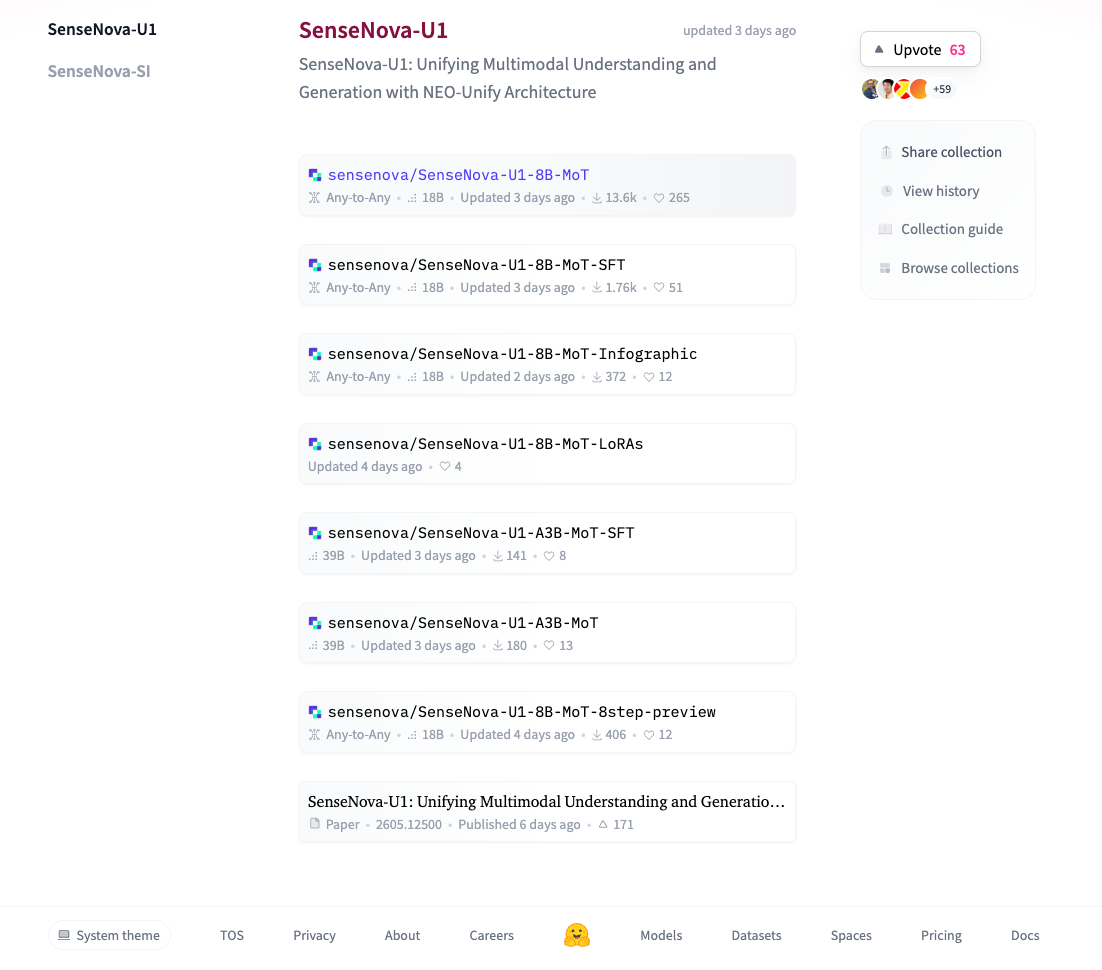Image resolution: width=1102 pixels, height=970 pixels.
Task: Click the Paper document icon
Action: (315, 824)
